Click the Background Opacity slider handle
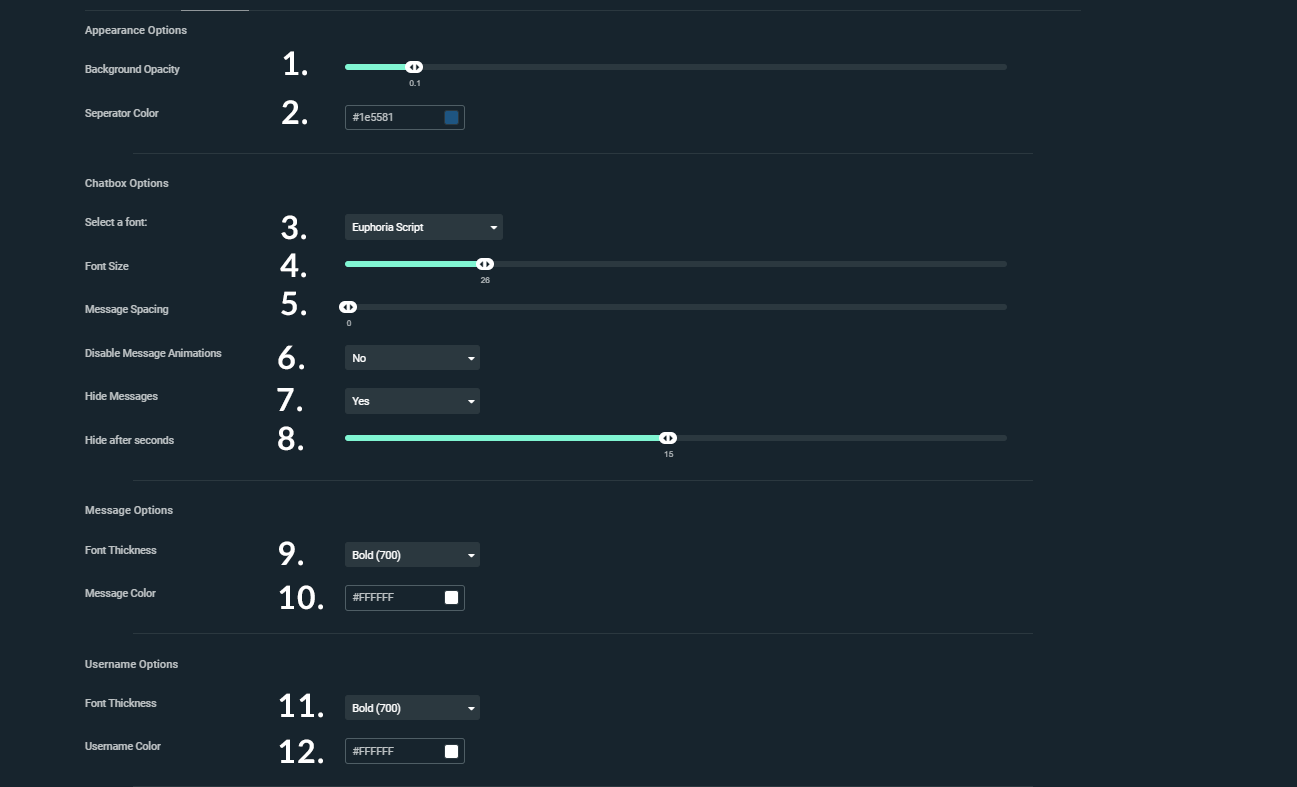 [414, 67]
